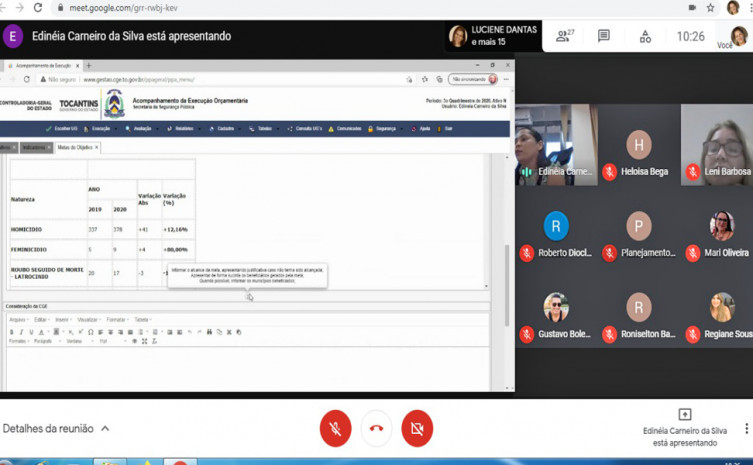Click the Chrome profile avatar in toolbar

pos(731,7)
